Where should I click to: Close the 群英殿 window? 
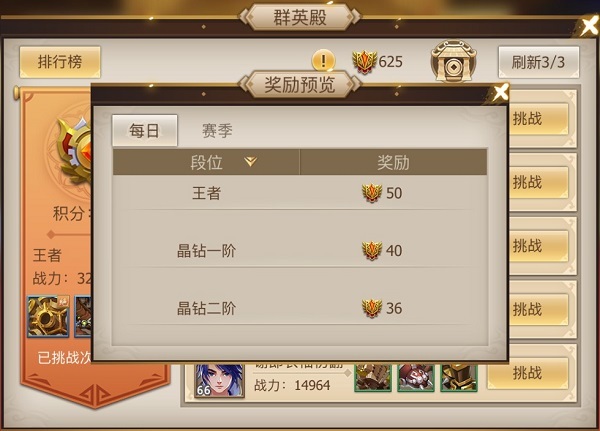[590, 26]
